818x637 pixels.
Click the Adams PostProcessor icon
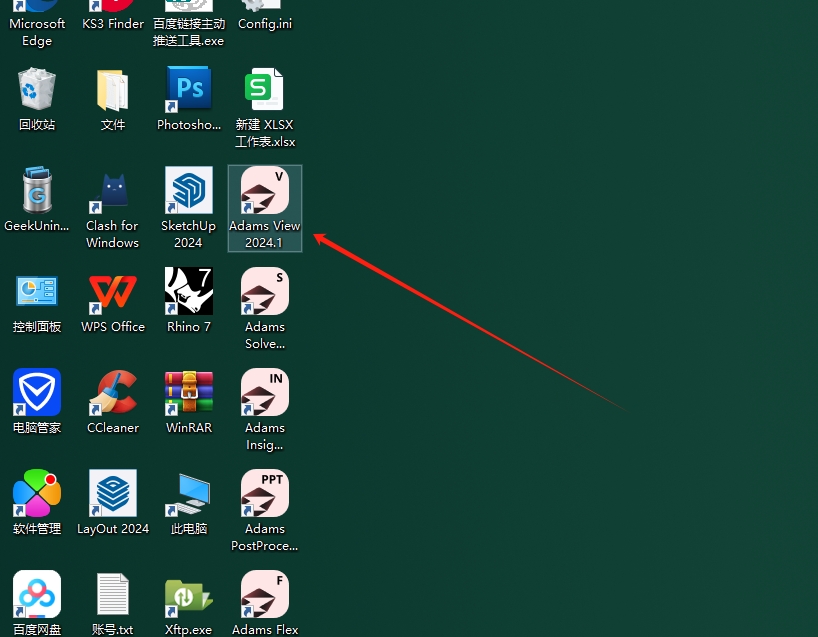tap(265, 495)
